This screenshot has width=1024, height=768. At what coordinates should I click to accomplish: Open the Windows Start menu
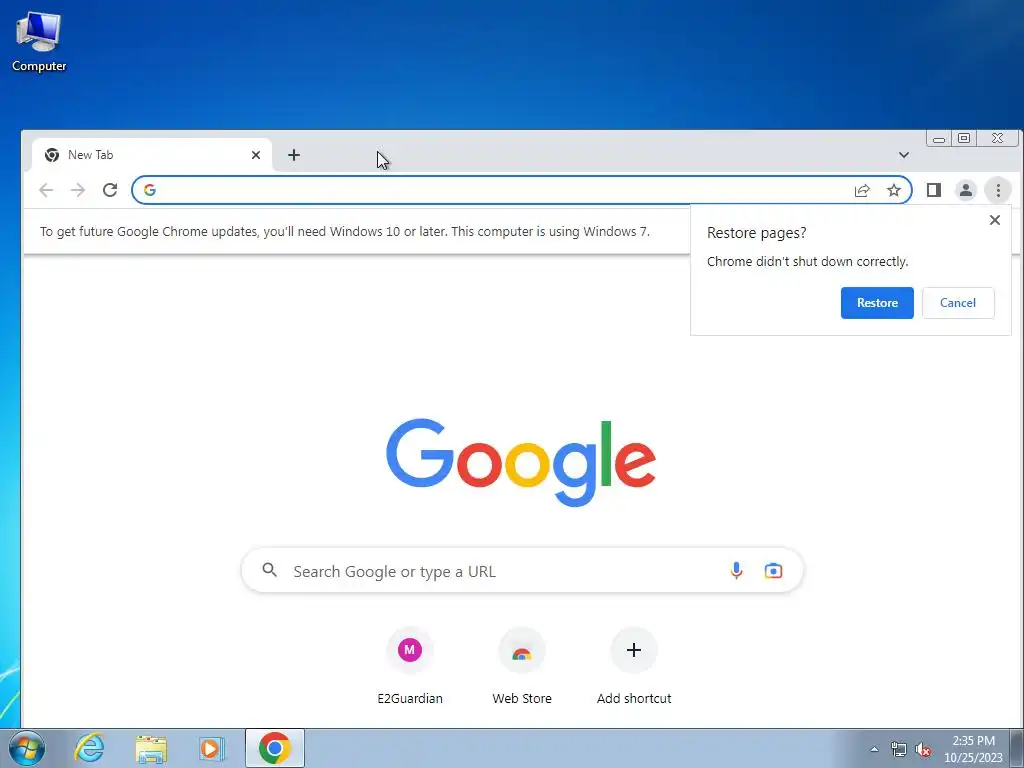click(x=27, y=748)
